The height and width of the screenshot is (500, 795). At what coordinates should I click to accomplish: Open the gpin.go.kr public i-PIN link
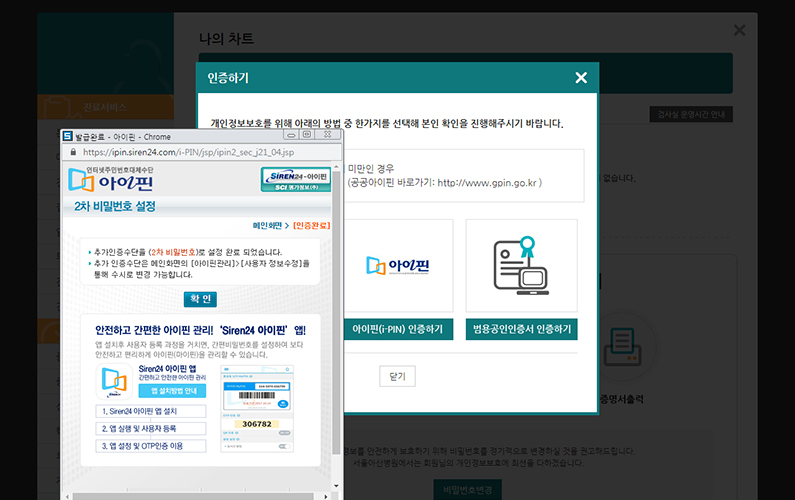(487, 183)
